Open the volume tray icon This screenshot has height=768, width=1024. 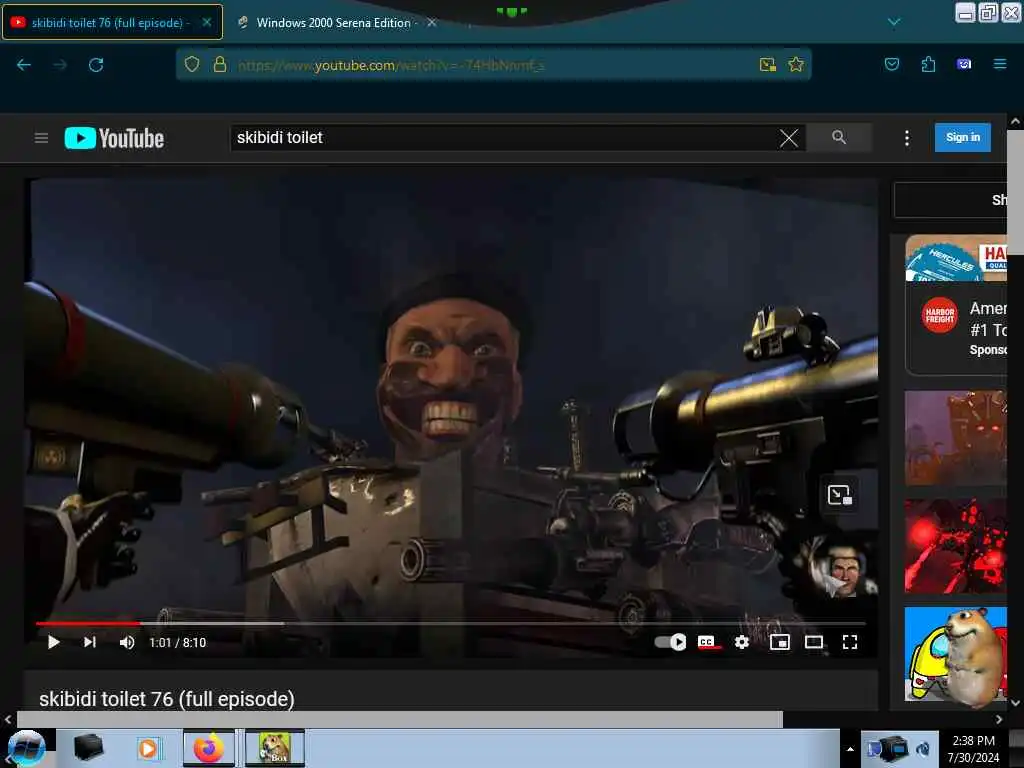coord(923,749)
